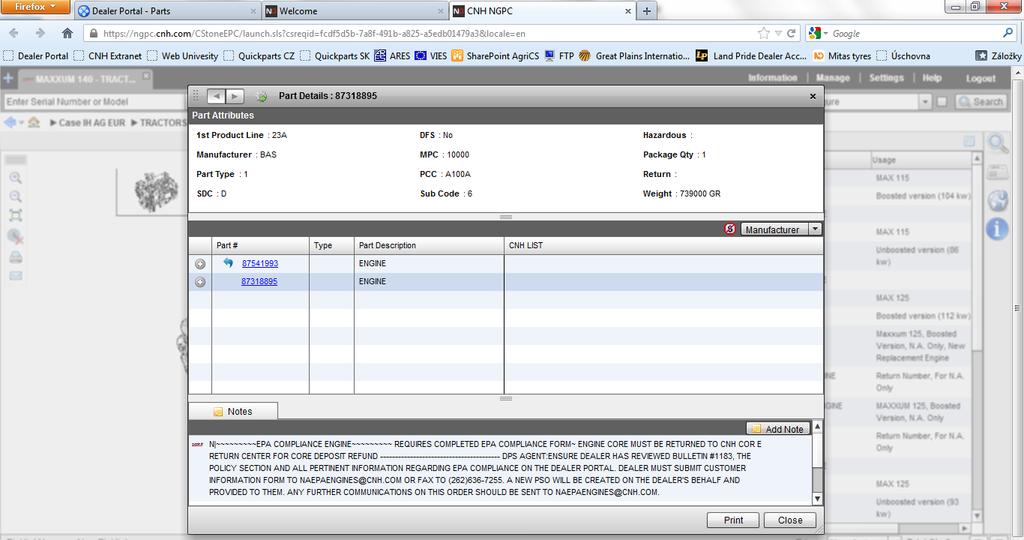
Task: Click the print icon in the left toolbar
Action: [16, 257]
